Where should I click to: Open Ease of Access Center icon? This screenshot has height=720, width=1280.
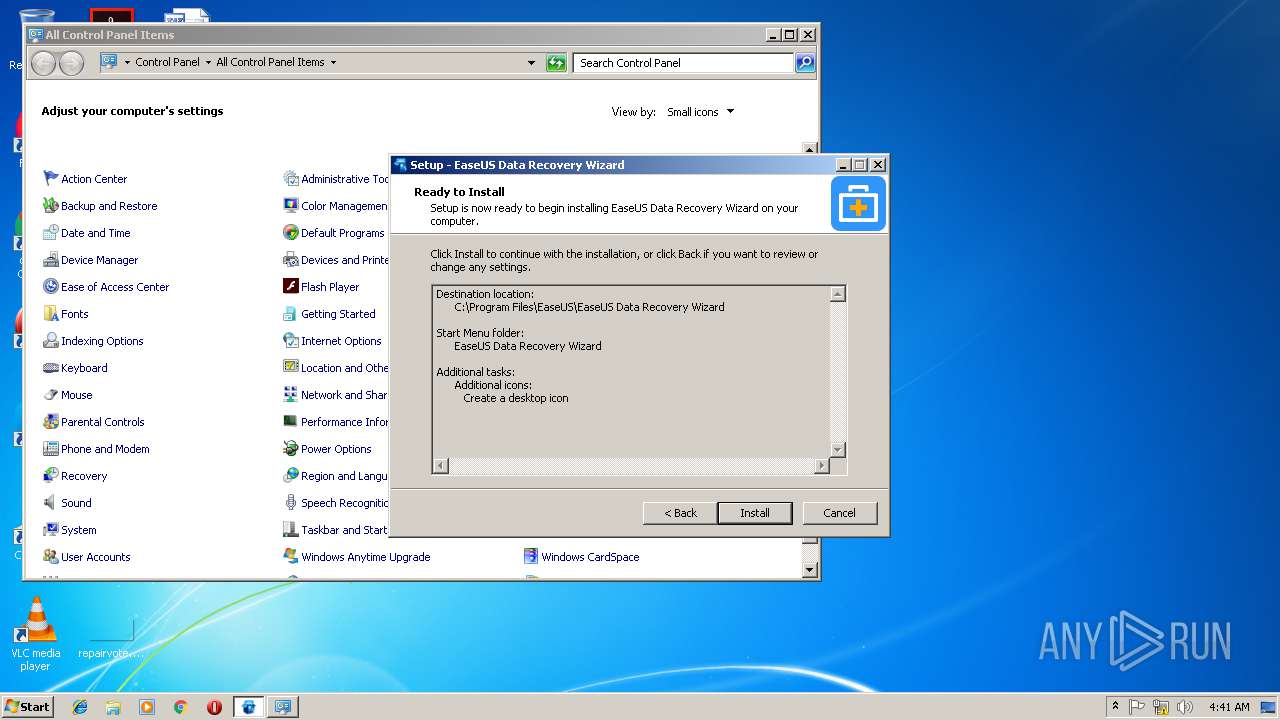(x=51, y=286)
